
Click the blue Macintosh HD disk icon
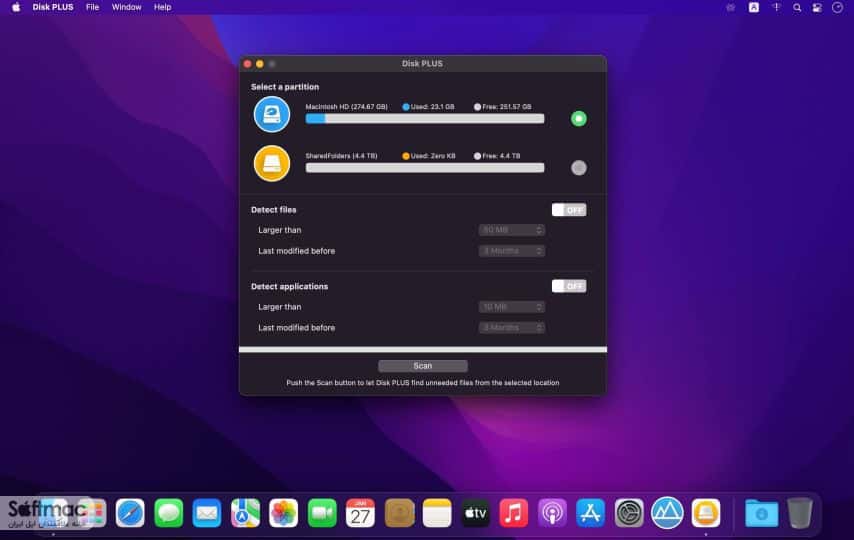coord(272,114)
